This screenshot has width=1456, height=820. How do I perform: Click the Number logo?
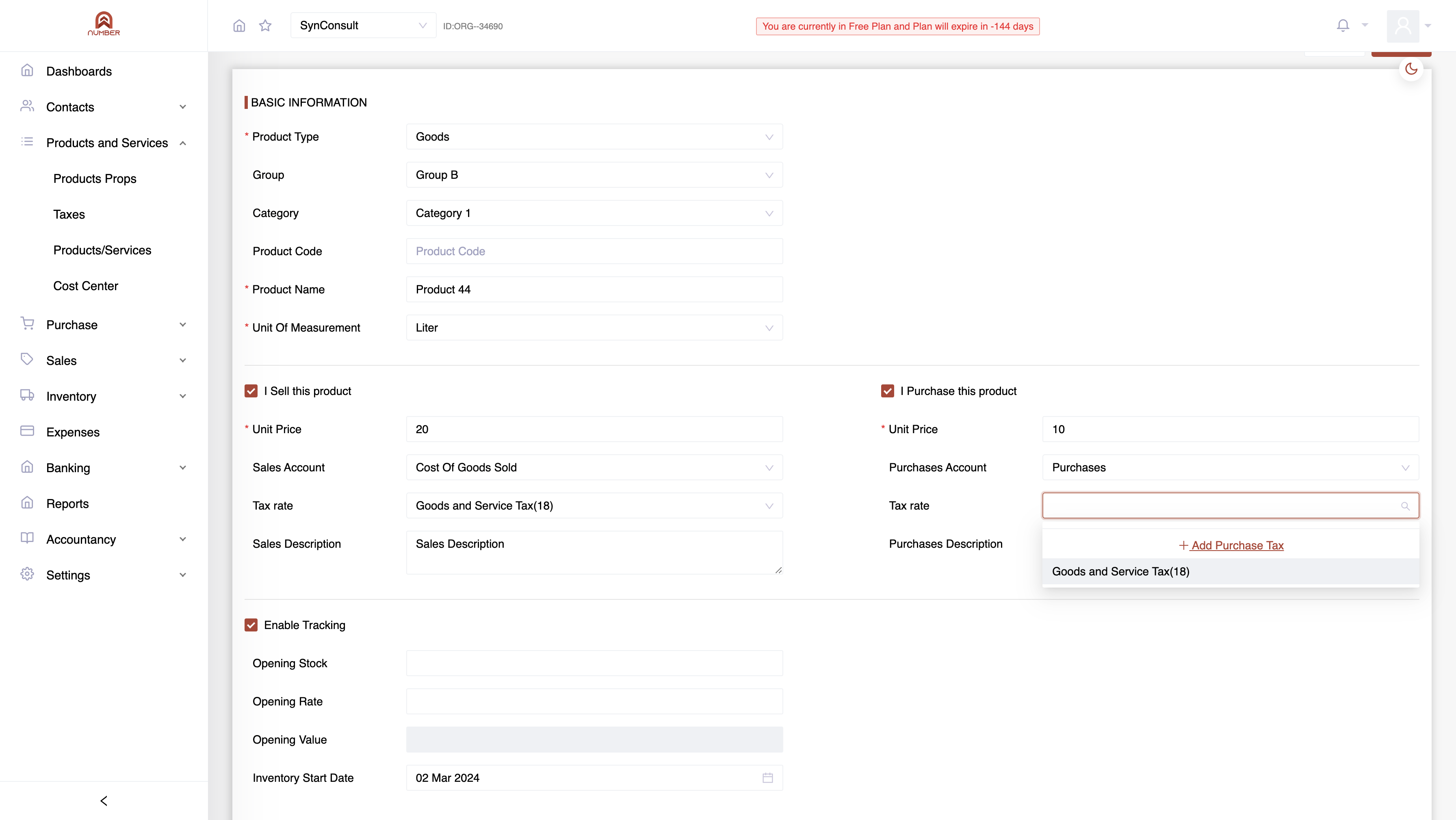[x=104, y=24]
